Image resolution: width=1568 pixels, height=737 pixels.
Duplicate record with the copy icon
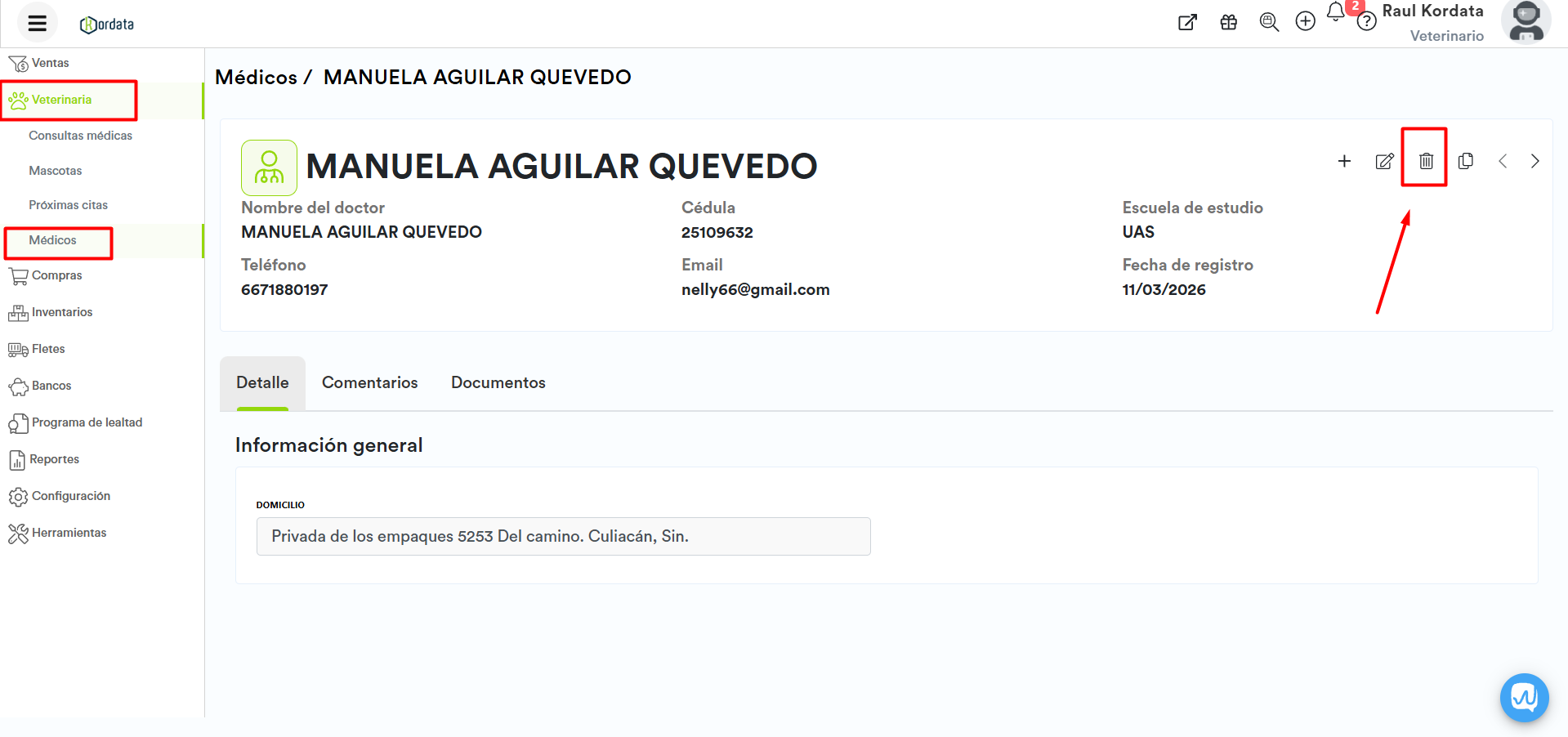1466,161
